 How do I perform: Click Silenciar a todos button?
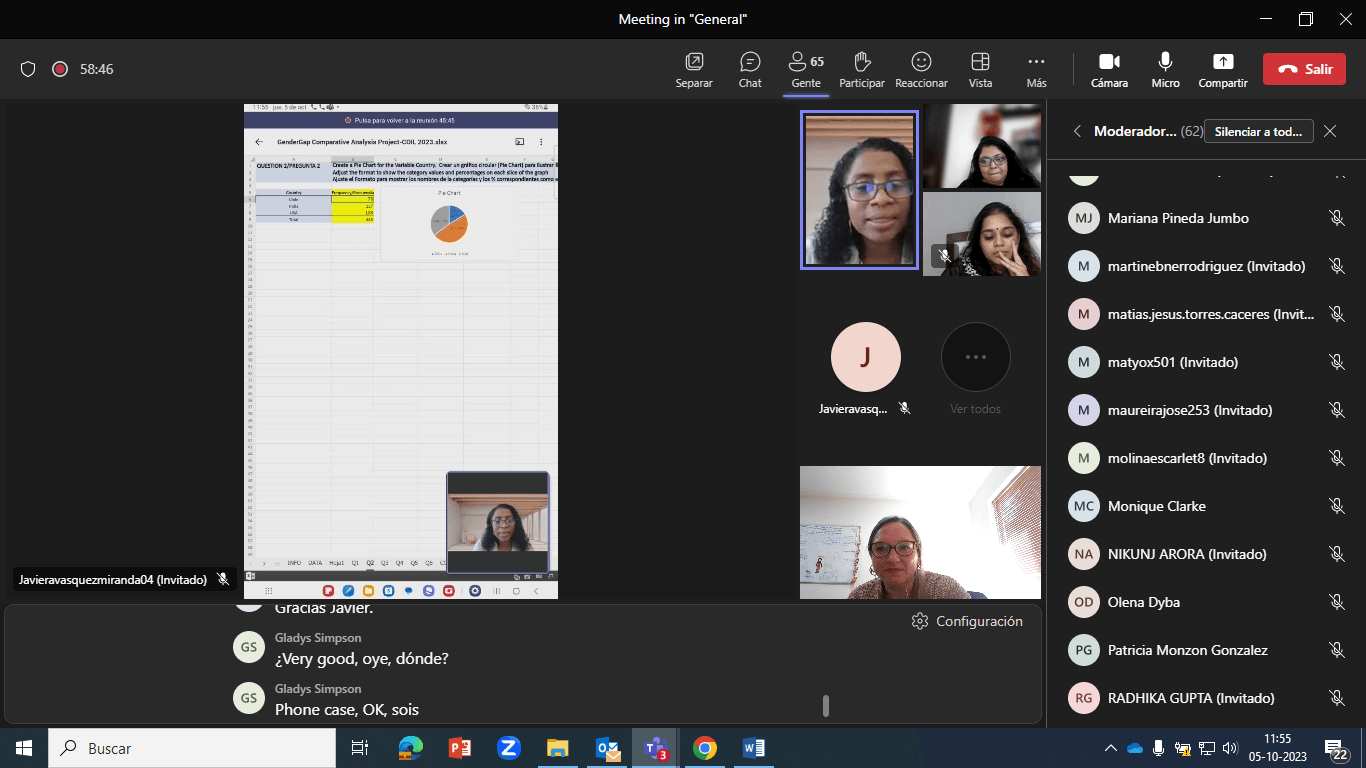pyautogui.click(x=1258, y=131)
